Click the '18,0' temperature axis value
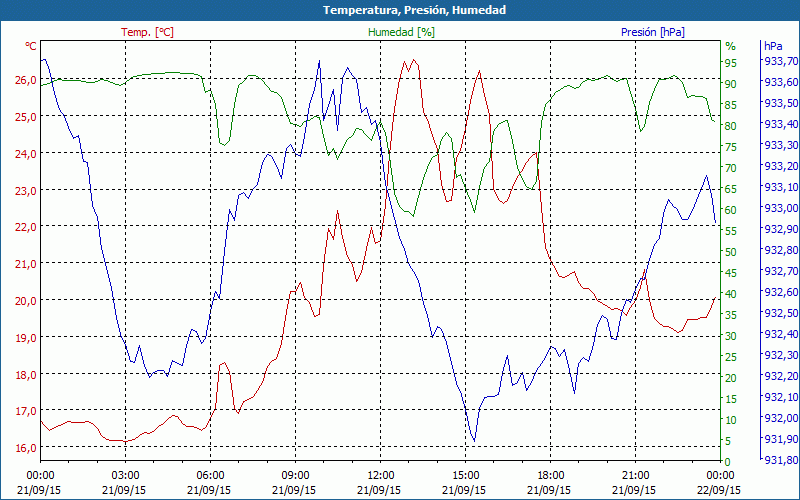800x500 pixels. [x=27, y=374]
